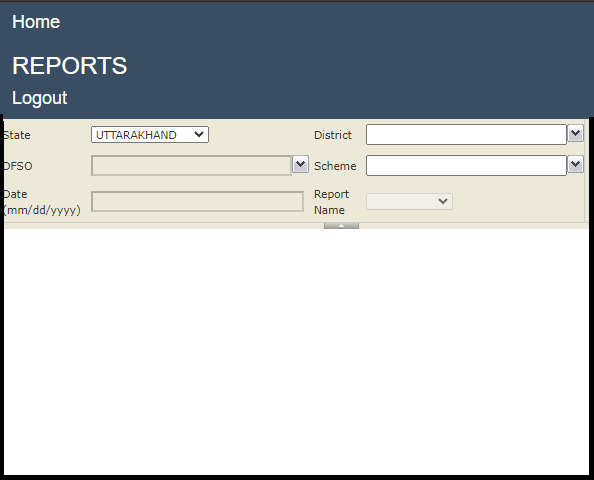Viewport: 594px width, 480px height.
Task: Expand the Scheme dropdown arrow
Action: [x=575, y=164]
